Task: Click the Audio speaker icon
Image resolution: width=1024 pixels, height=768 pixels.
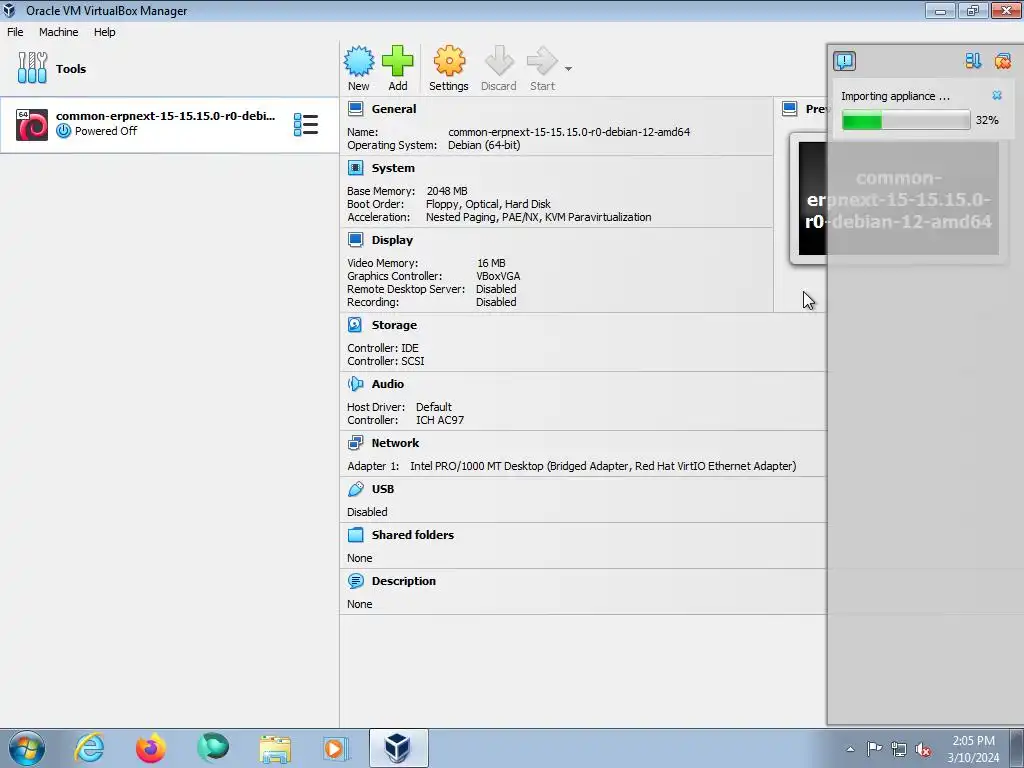Action: click(355, 384)
